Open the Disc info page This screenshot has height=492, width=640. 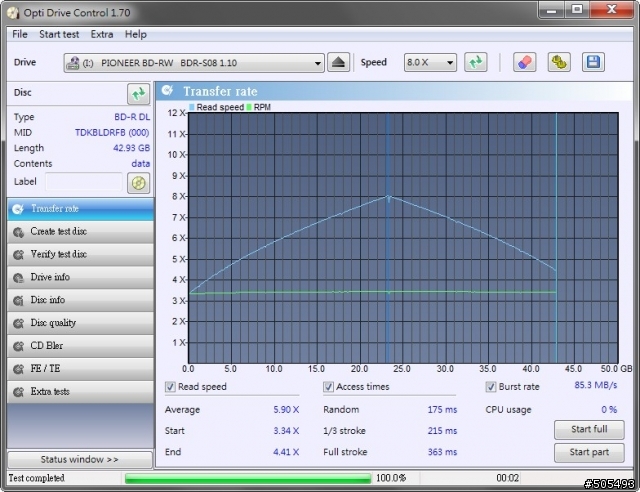pos(80,301)
